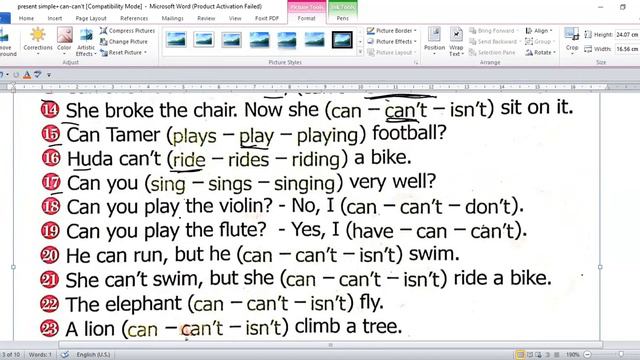640x360 pixels.
Task: Open the View tab
Action: pyautogui.click(x=235, y=18)
